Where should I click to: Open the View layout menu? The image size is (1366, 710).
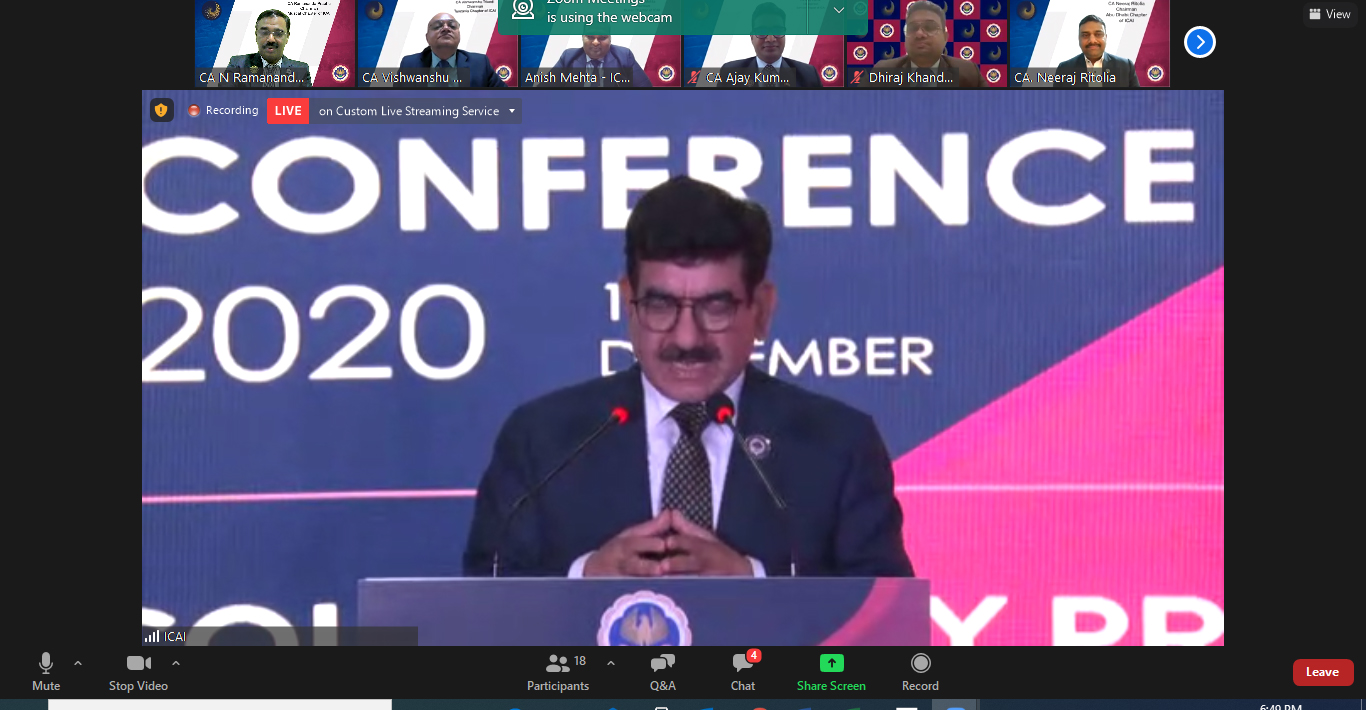coord(1329,14)
